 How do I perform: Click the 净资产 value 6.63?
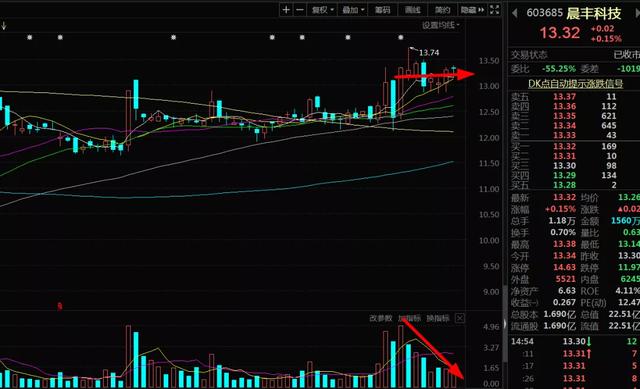coord(567,291)
